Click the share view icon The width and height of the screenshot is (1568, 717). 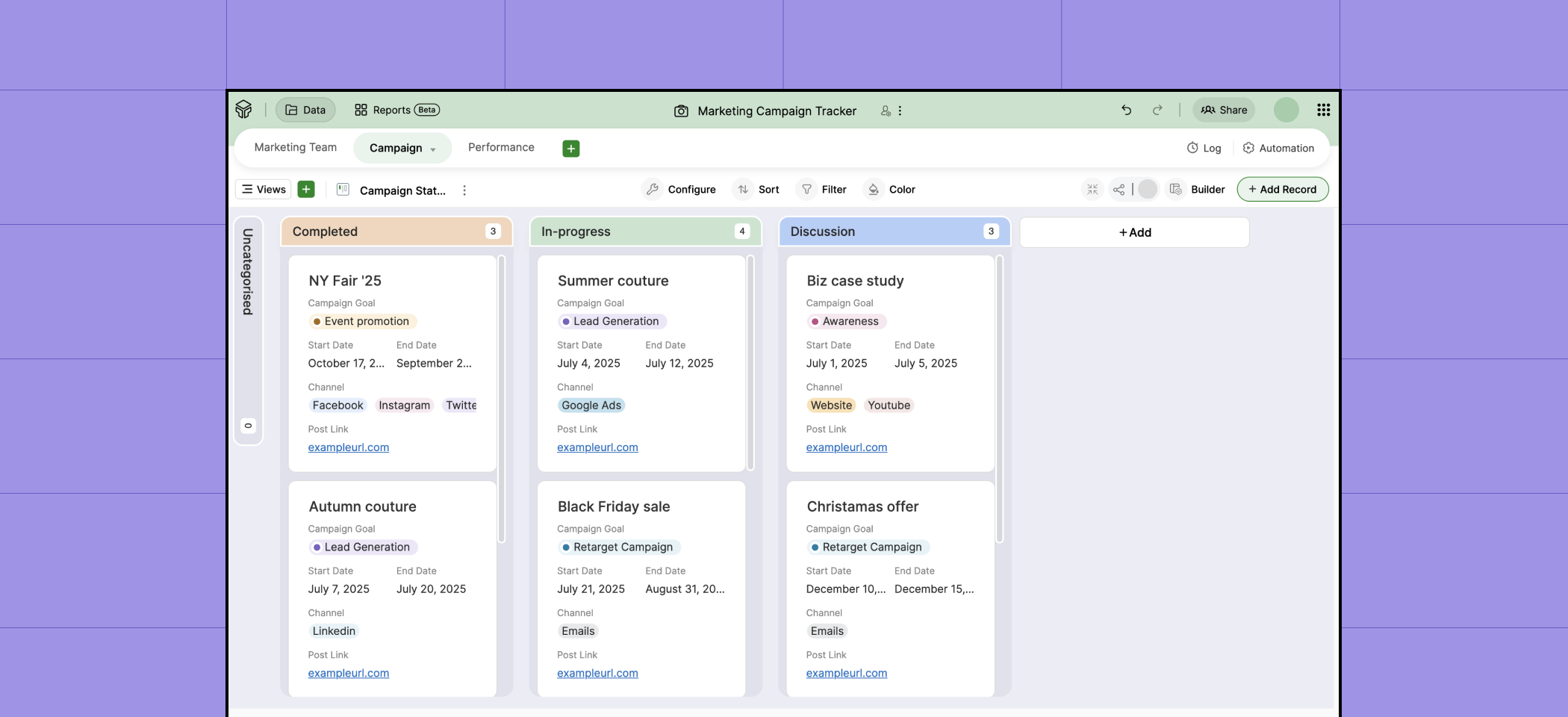[1119, 190]
